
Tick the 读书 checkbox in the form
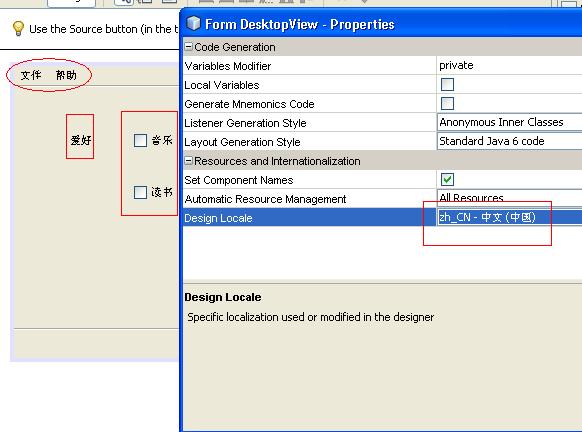pyautogui.click(x=140, y=192)
